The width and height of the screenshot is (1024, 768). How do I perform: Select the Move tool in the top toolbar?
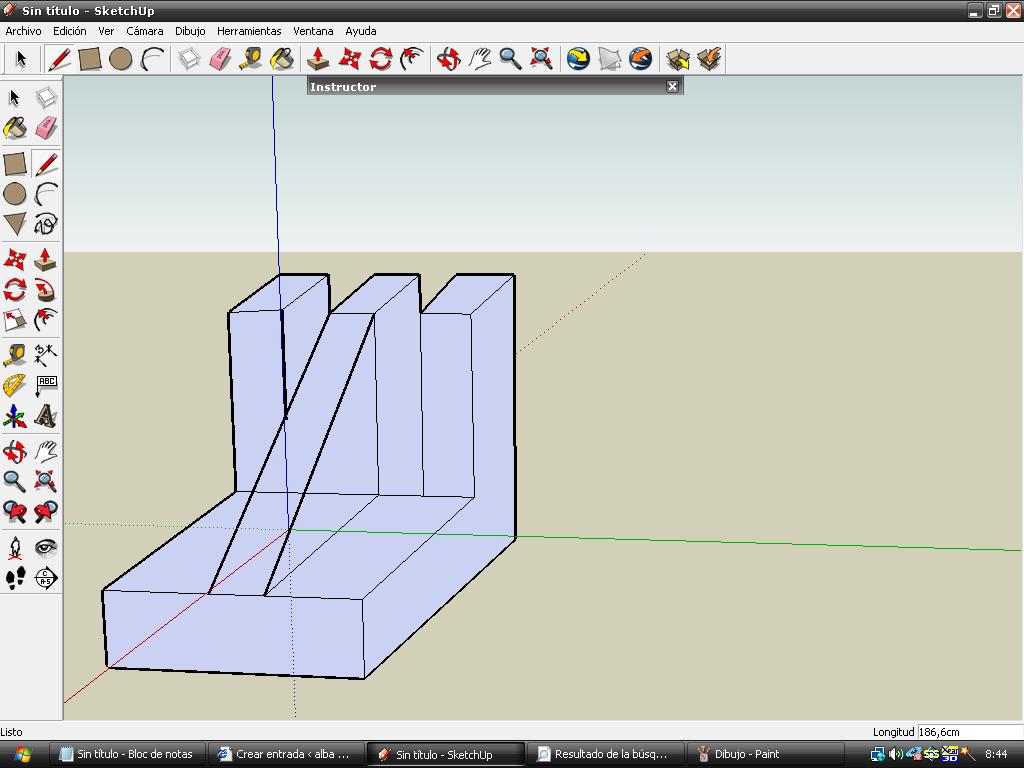click(x=349, y=59)
